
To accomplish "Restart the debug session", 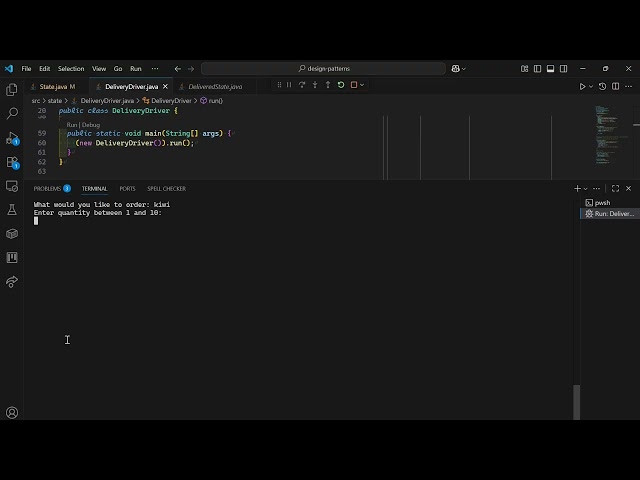I will coord(341,85).
